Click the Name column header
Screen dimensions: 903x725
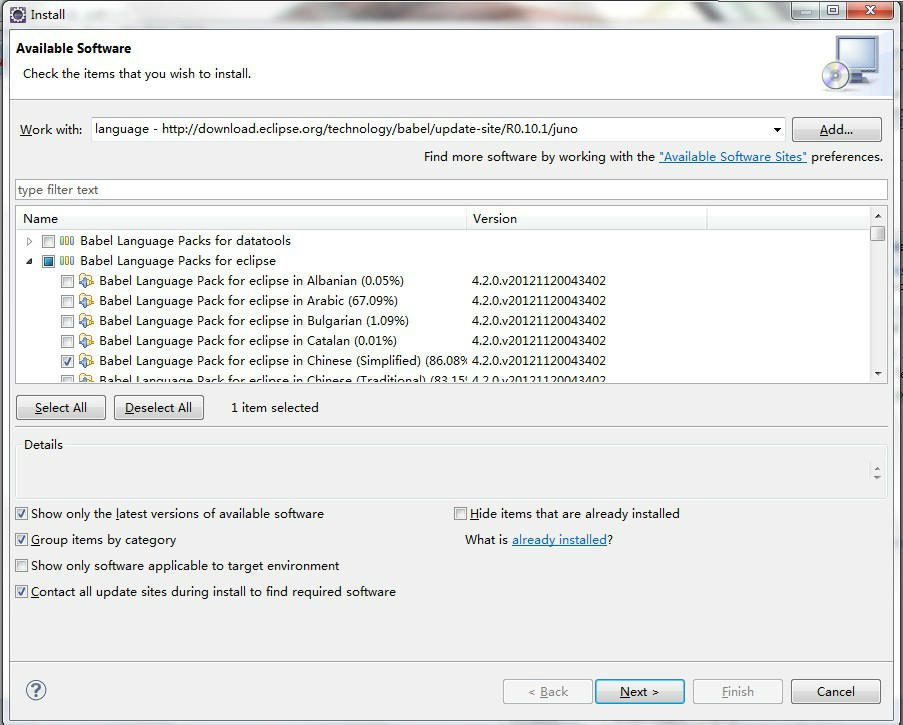click(241, 219)
